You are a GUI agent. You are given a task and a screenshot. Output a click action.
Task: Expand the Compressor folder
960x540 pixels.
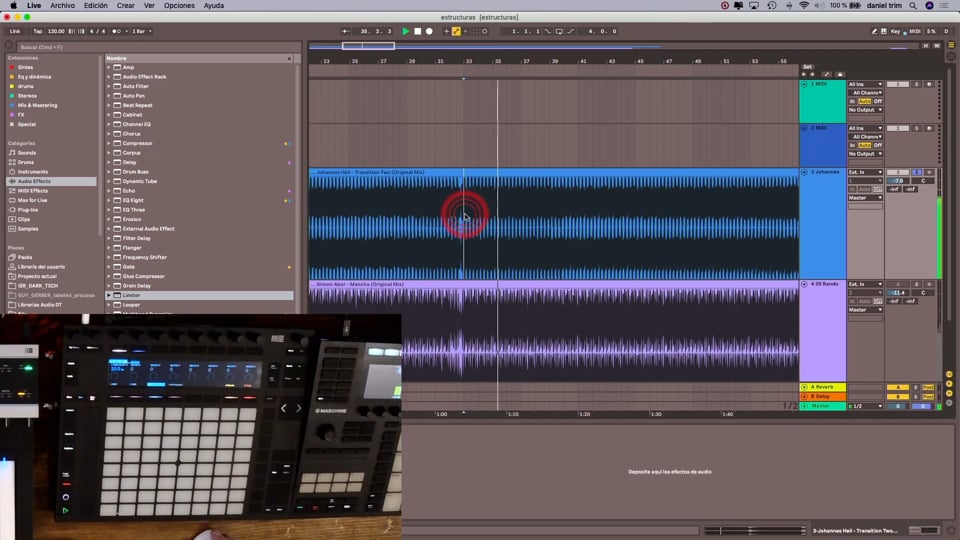[x=109, y=143]
